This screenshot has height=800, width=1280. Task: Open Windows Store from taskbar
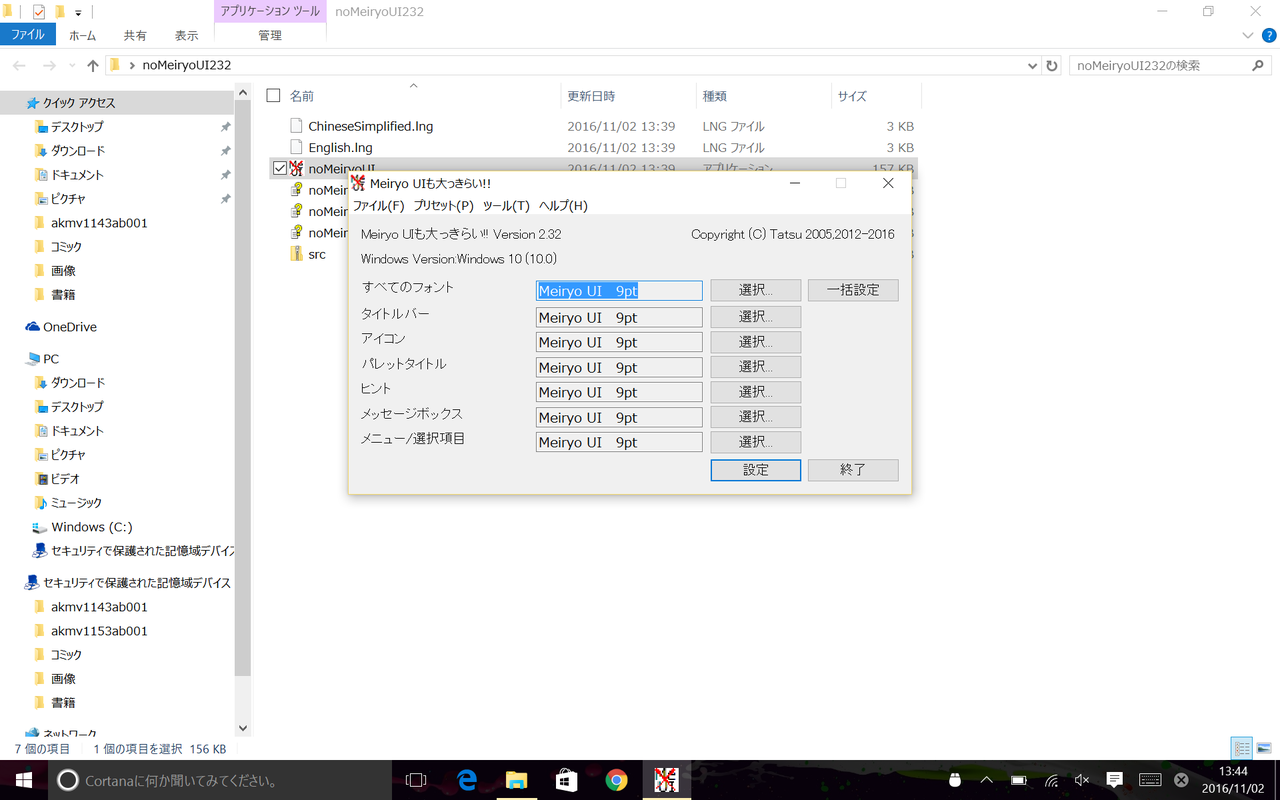(x=566, y=780)
